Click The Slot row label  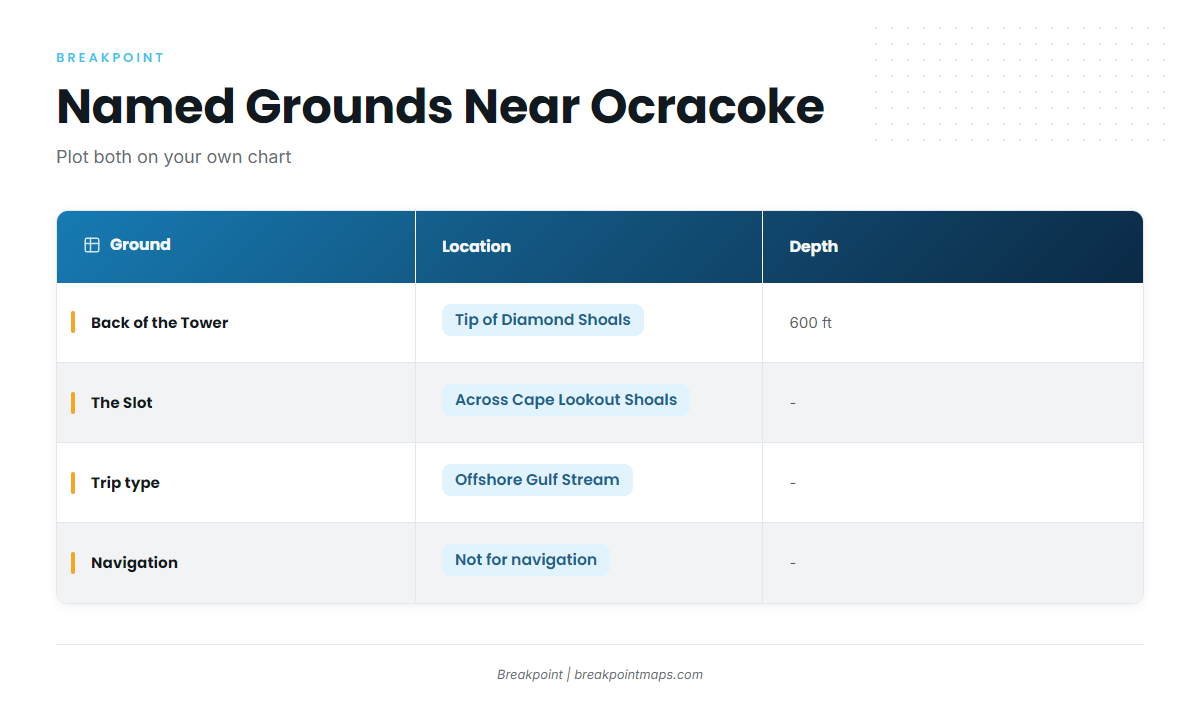pyautogui.click(x=122, y=403)
